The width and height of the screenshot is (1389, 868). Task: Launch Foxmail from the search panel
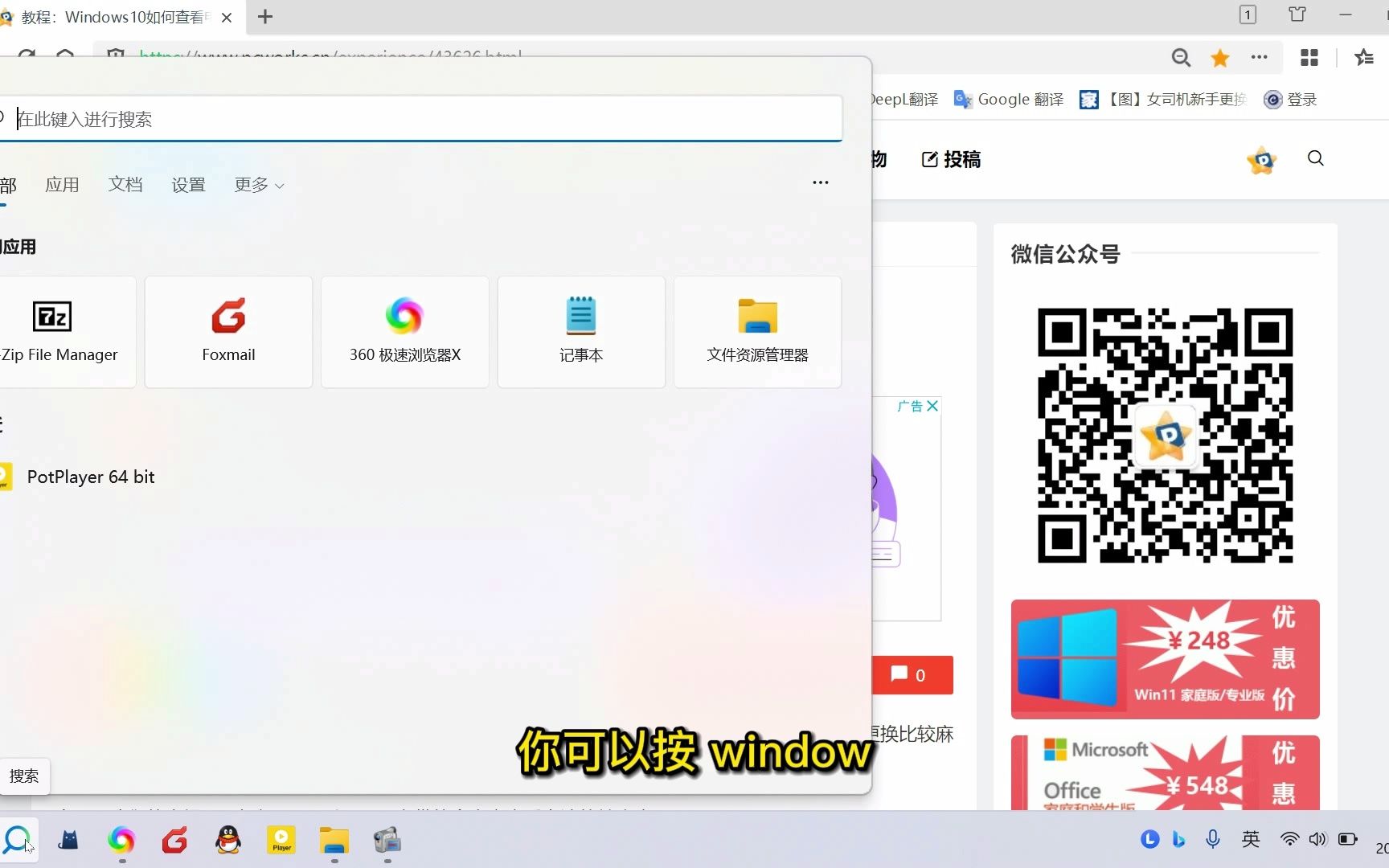tap(228, 332)
